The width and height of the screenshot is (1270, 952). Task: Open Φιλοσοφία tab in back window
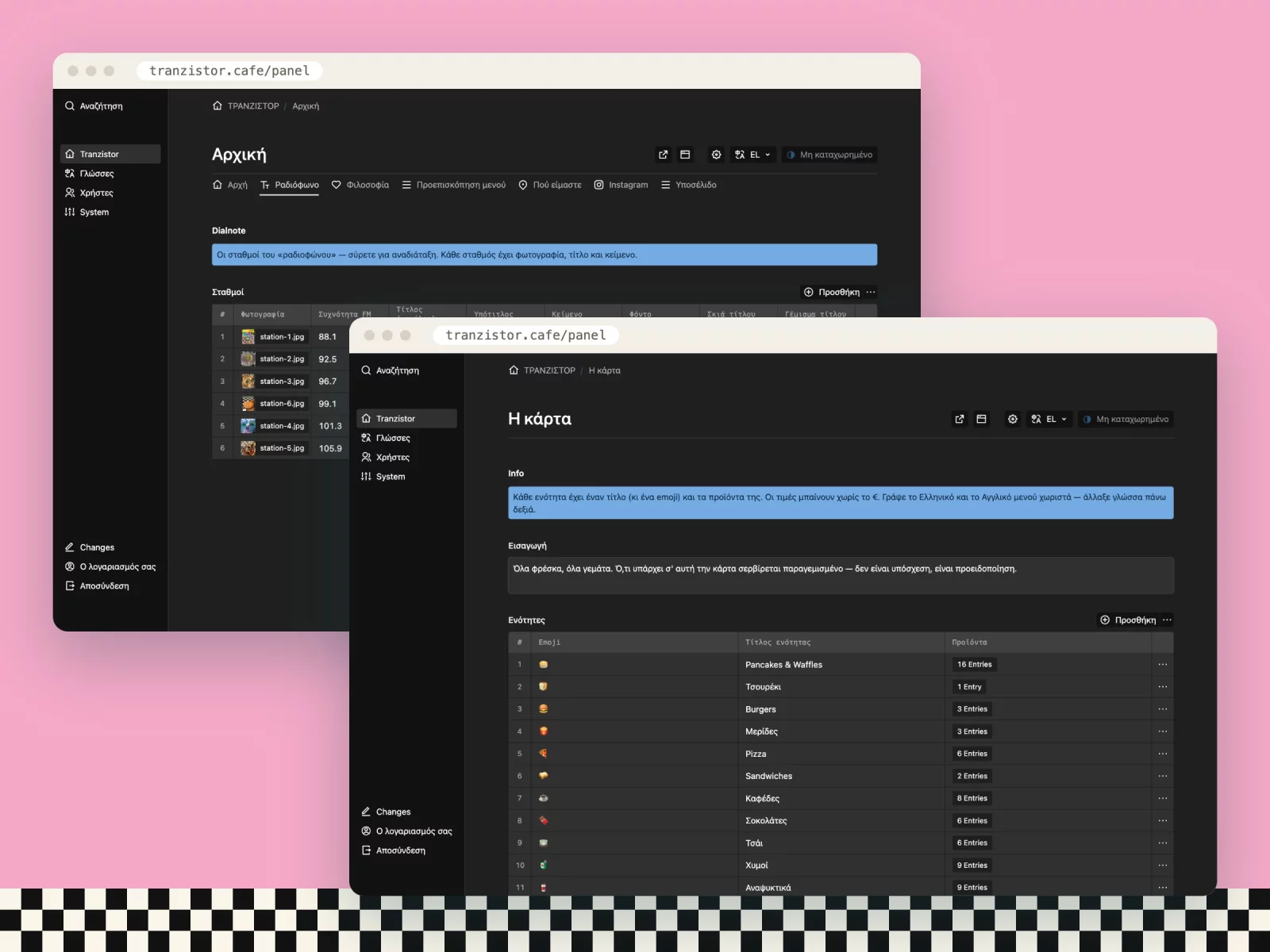point(360,185)
